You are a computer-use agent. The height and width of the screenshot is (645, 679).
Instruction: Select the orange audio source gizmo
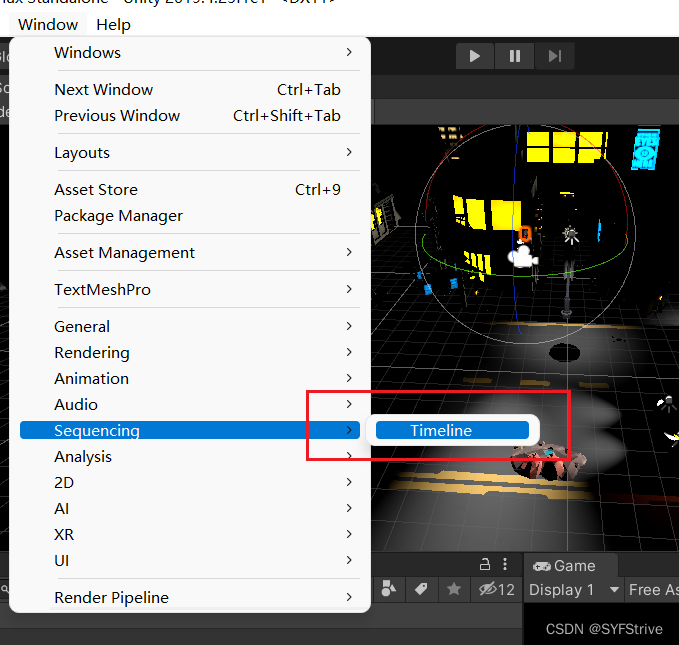point(525,234)
